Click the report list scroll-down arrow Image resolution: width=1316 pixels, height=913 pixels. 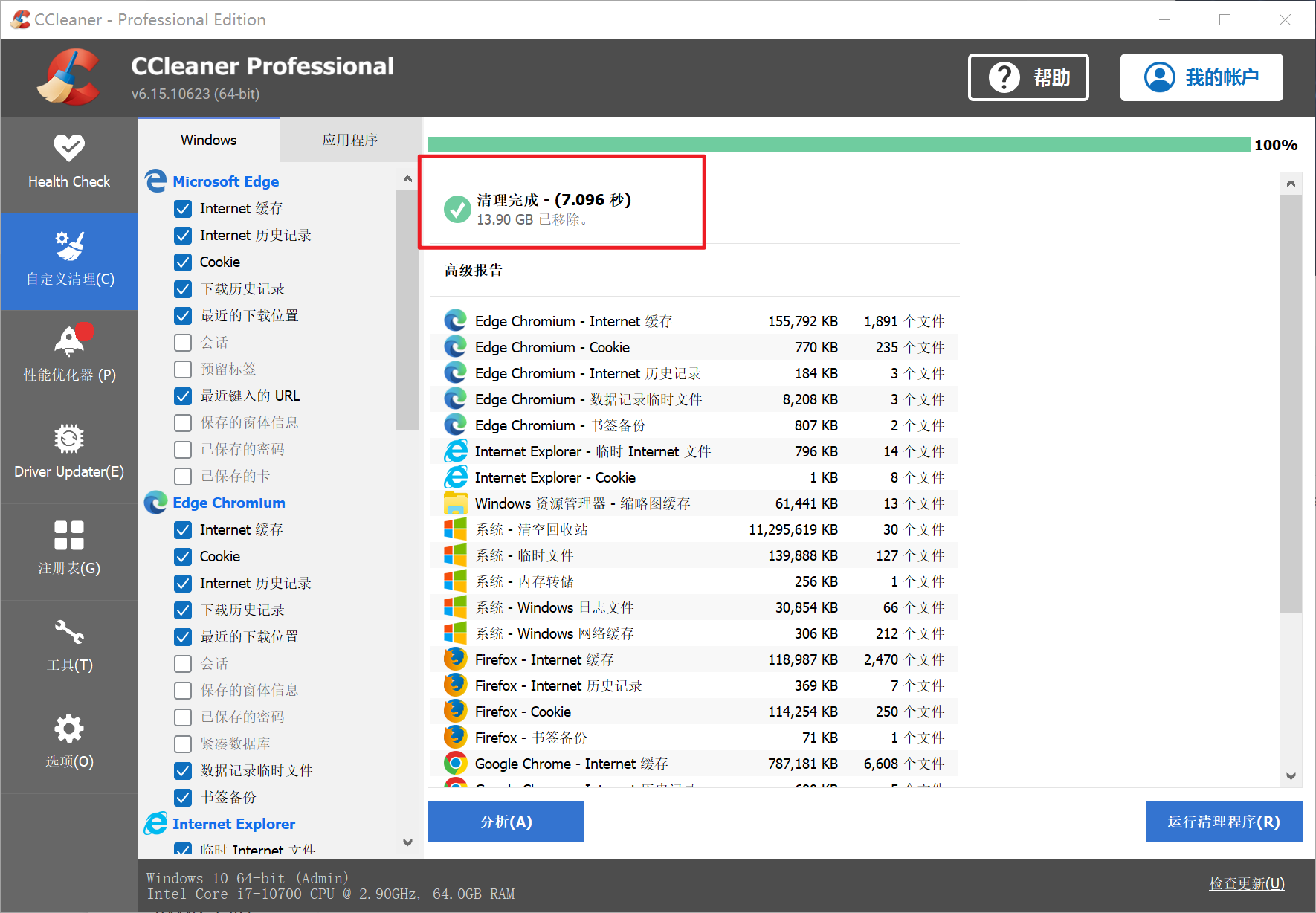(1291, 776)
